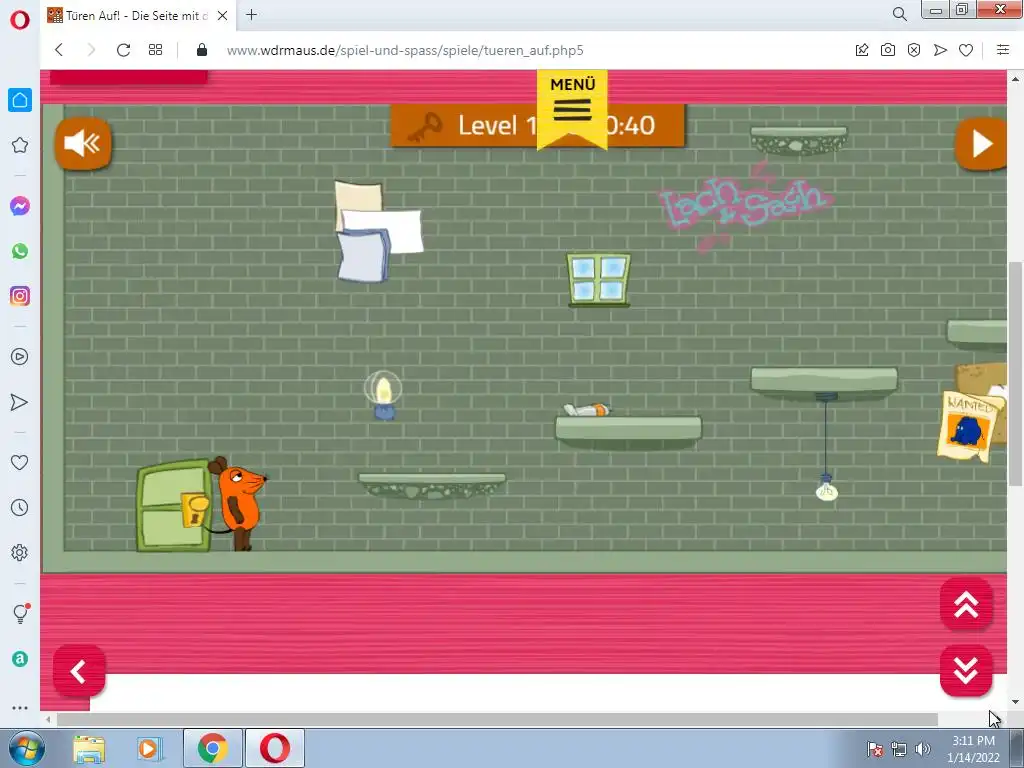The width and height of the screenshot is (1024, 768).
Task: Open the sidebar lightbulb tips icon
Action: tap(20, 613)
